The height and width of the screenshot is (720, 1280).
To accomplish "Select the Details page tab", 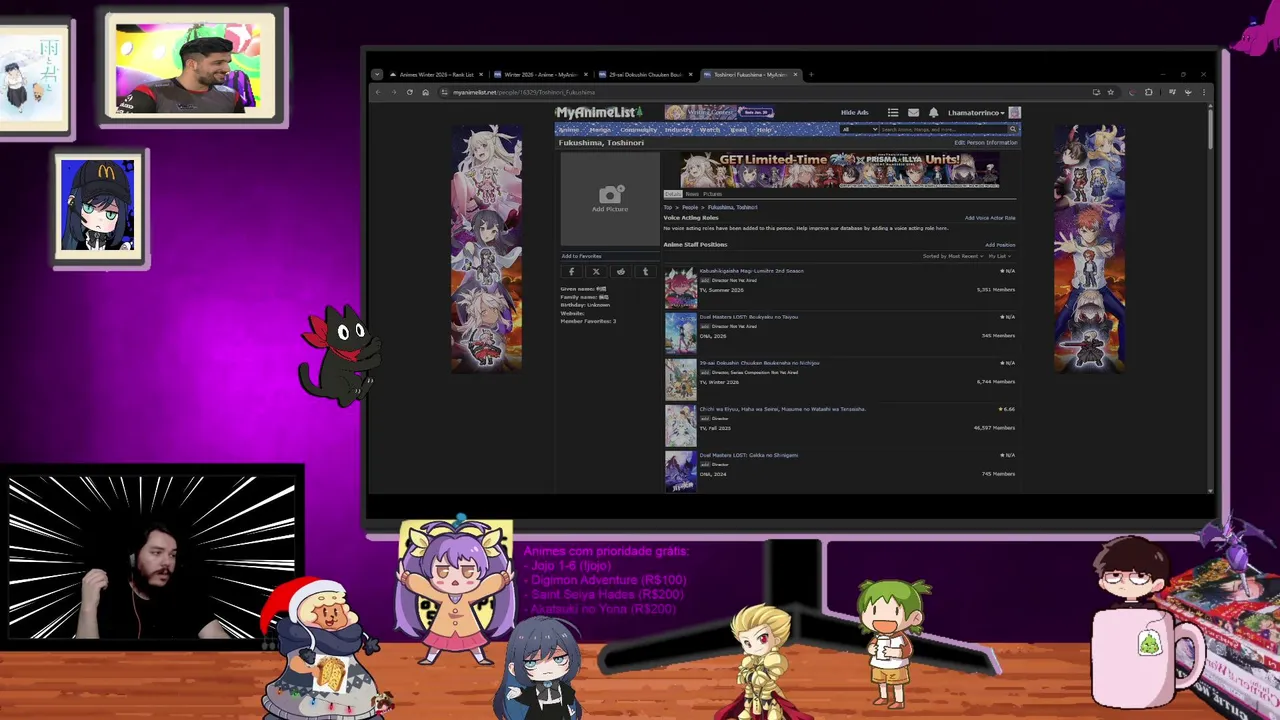I will pyautogui.click(x=673, y=194).
